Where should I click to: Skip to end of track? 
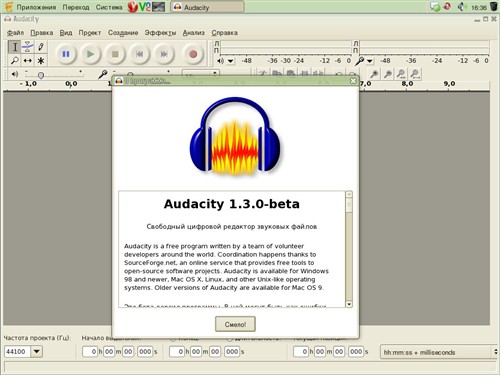164,54
